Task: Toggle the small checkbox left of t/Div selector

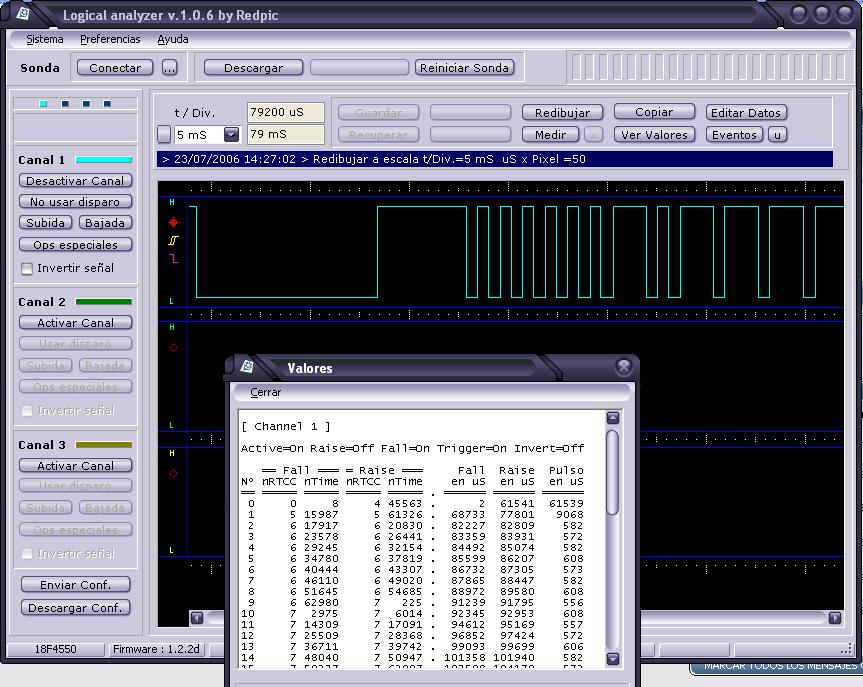Action: (x=164, y=134)
